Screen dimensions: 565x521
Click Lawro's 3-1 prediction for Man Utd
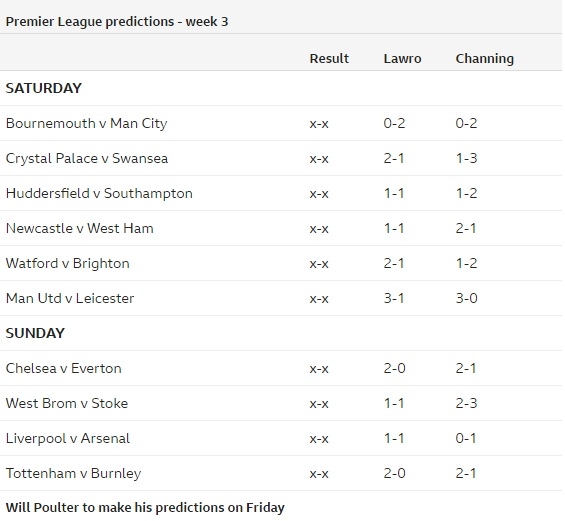coord(393,298)
